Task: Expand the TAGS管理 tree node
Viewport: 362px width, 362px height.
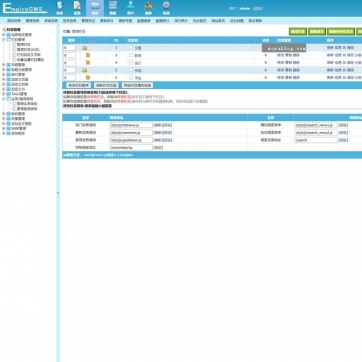Action: tap(4, 94)
